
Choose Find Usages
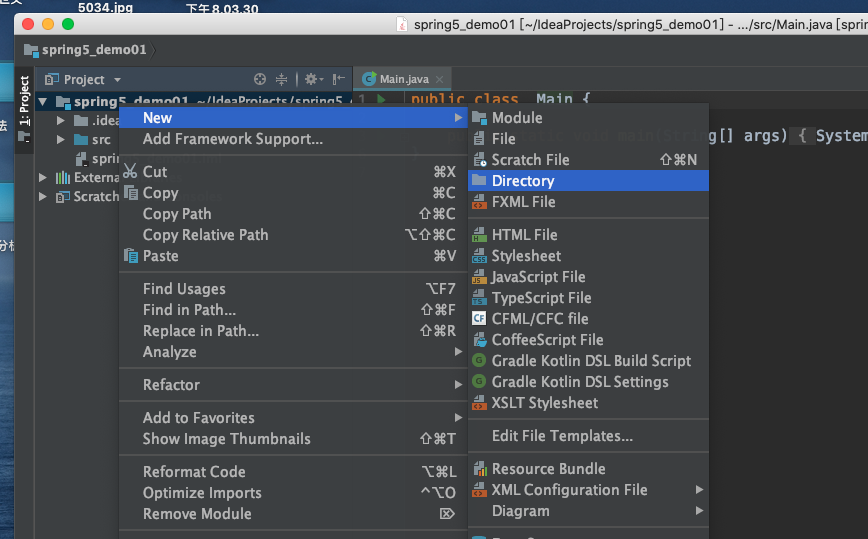pyautogui.click(x=293, y=289)
